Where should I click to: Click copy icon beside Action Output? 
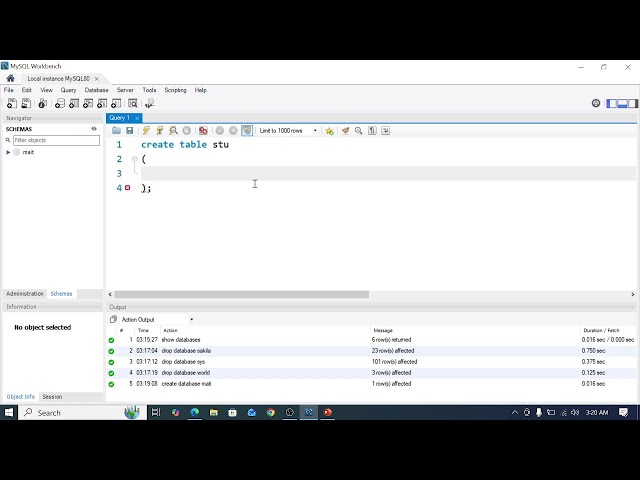tap(113, 320)
